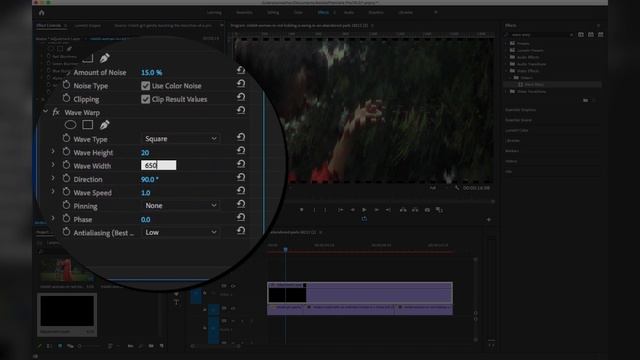Toggle Clip Result Values checkbox
This screenshot has width=640, height=360.
(145, 99)
